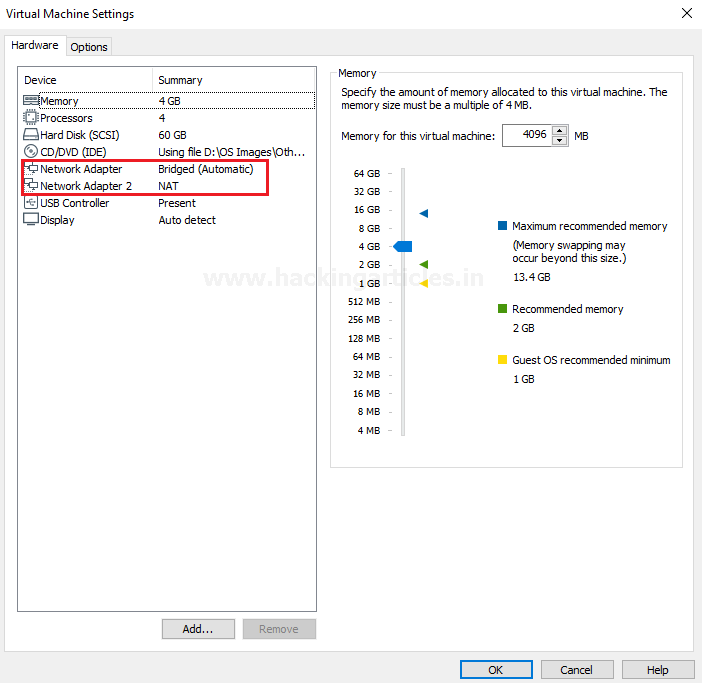Viewport: 702px width, 683px height.
Task: Select the Network Adapter 2 icon
Action: (31, 186)
